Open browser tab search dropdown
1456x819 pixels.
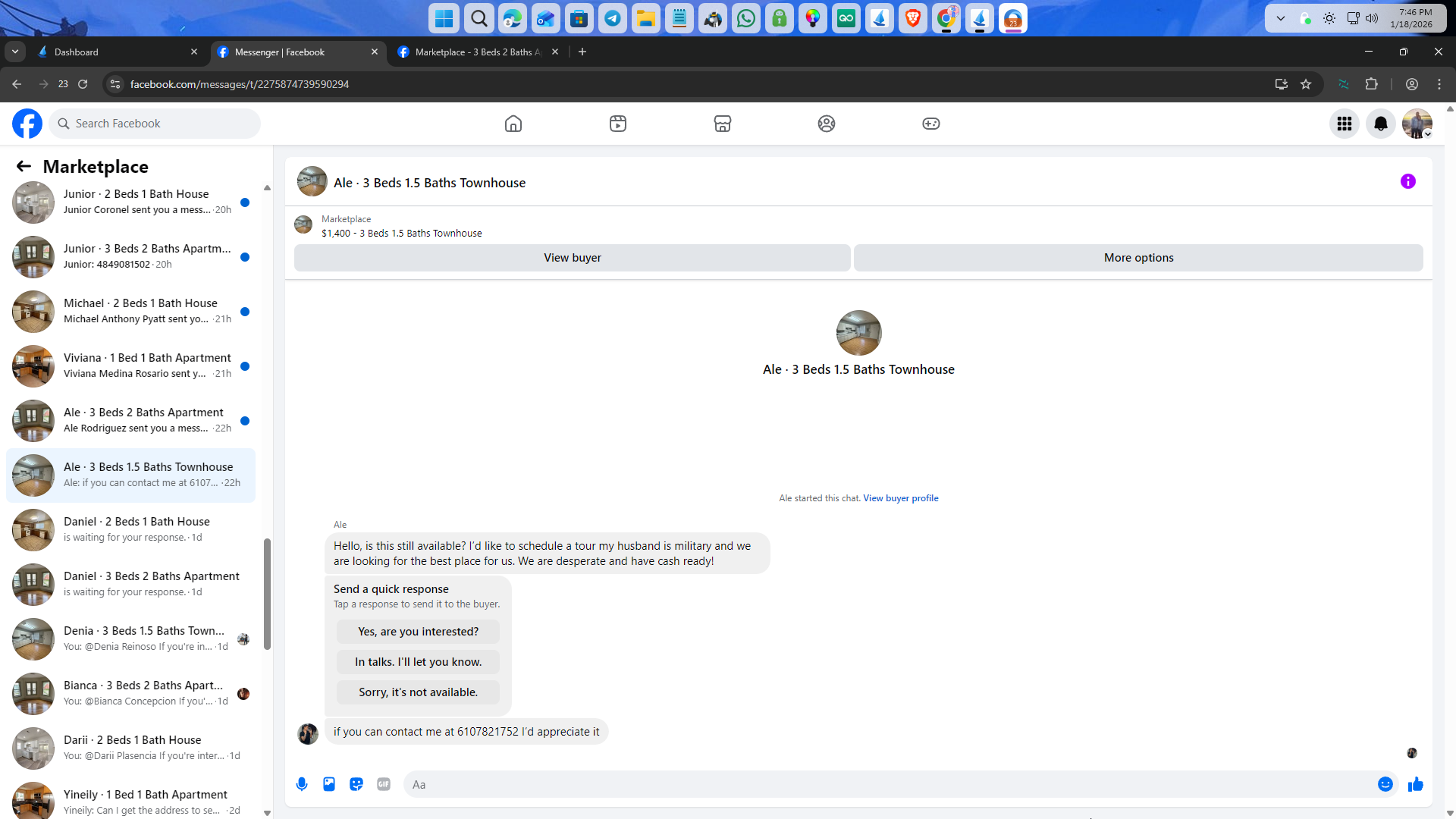[14, 52]
